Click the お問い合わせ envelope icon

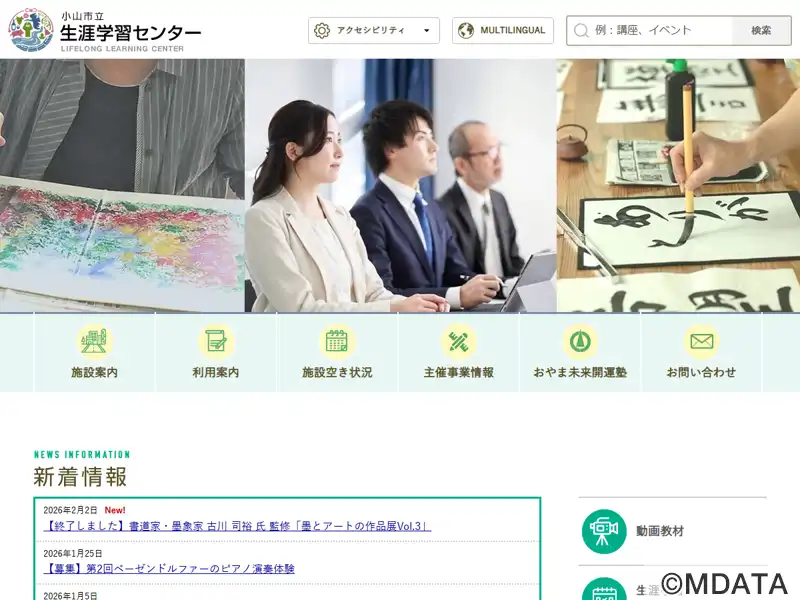(702, 341)
